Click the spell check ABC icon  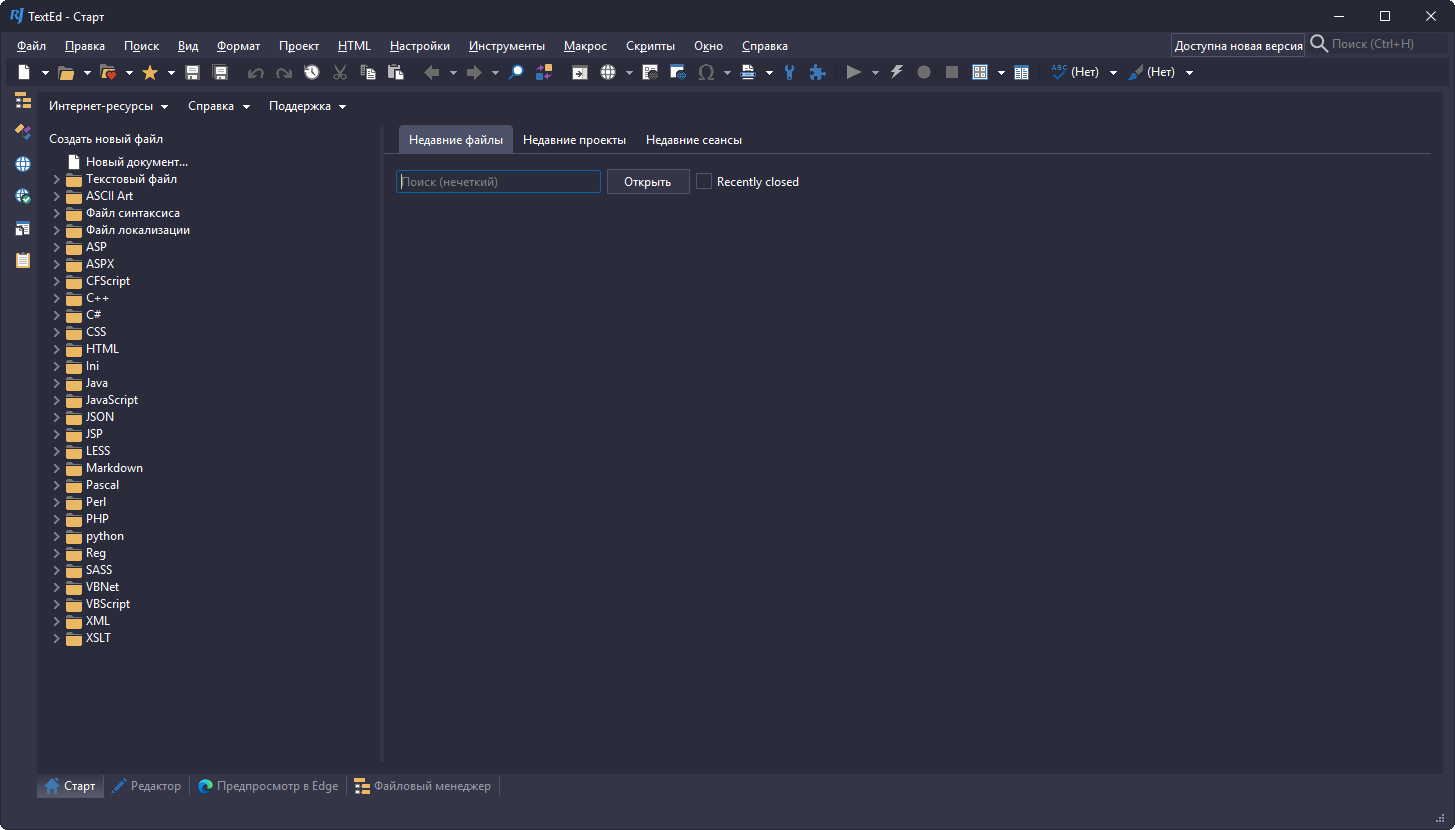1059,73
